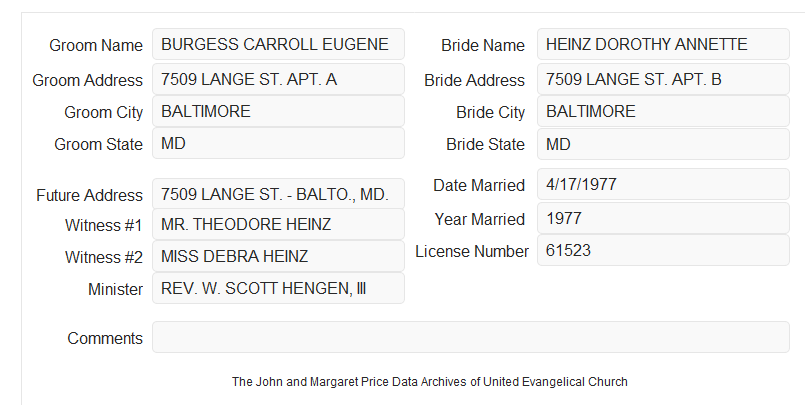Select the Witness #1 field
Image resolution: width=805 pixels, height=405 pixels.
(278, 224)
